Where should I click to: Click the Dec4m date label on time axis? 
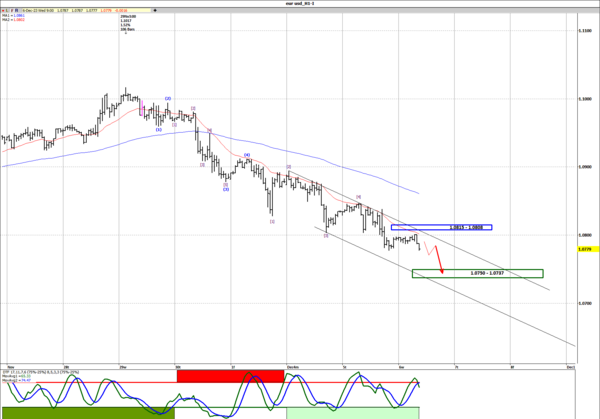(293, 367)
